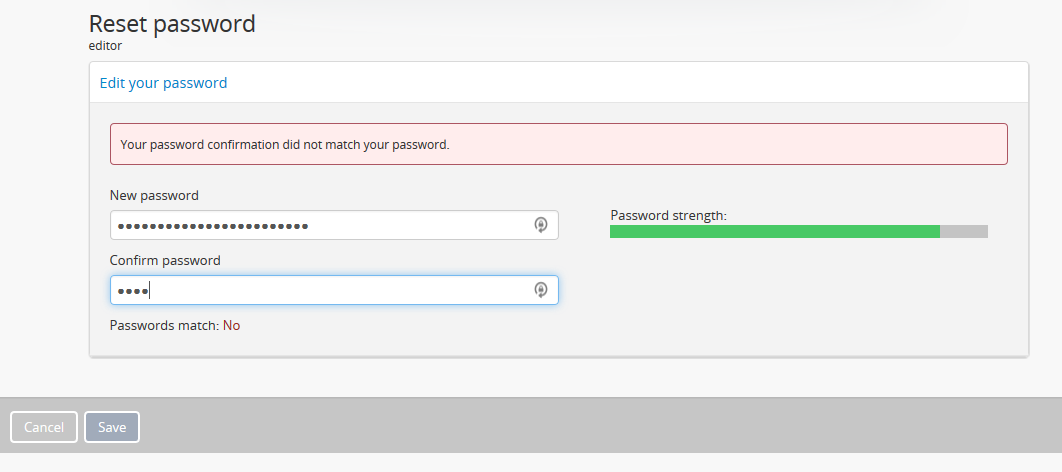
Task: Click the green filled part of strength bar
Action: [x=774, y=232]
